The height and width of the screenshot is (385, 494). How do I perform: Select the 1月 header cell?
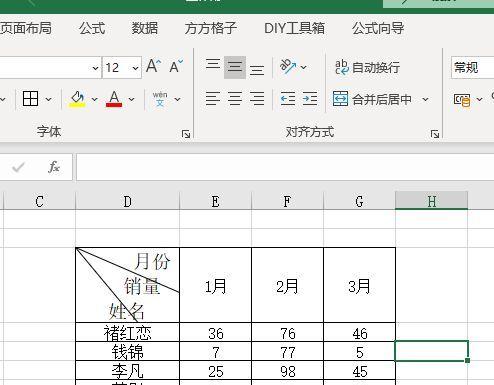(215, 285)
